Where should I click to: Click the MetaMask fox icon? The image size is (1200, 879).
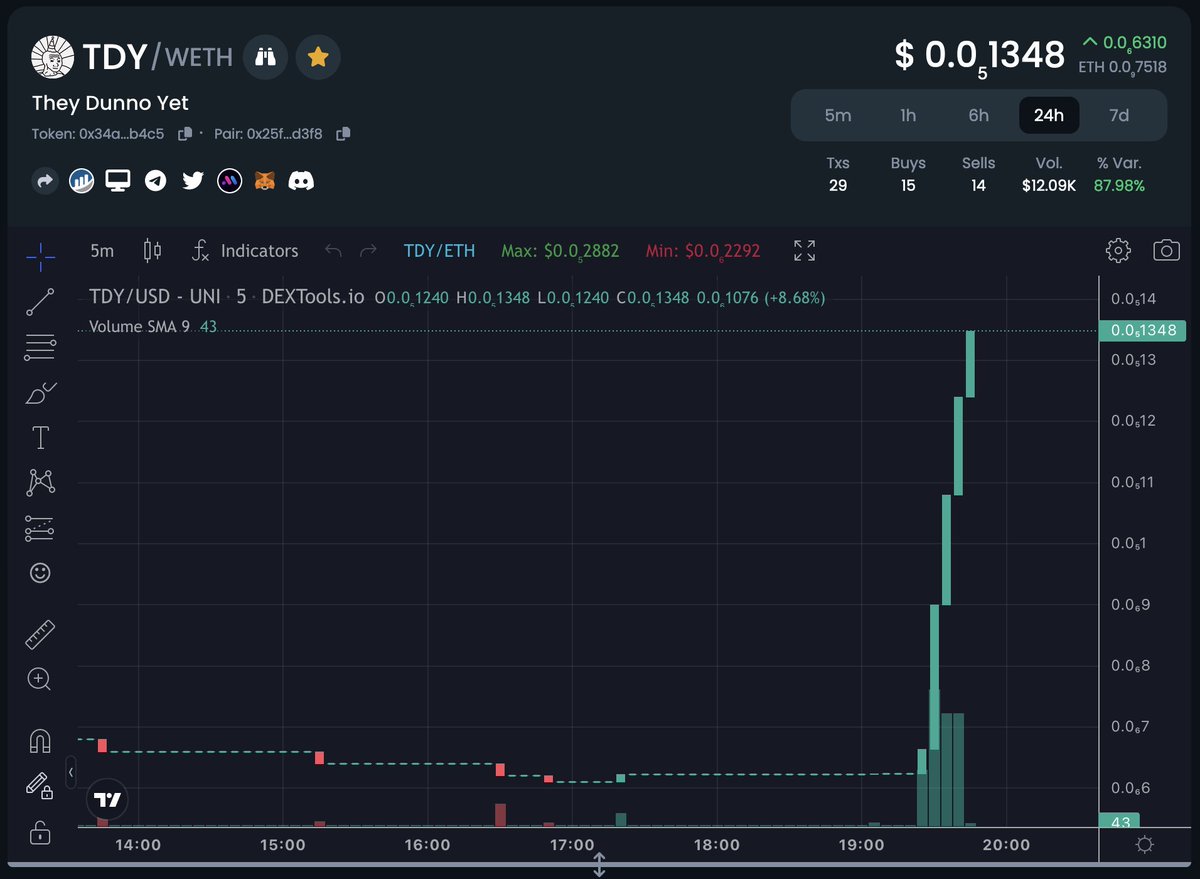(x=265, y=181)
